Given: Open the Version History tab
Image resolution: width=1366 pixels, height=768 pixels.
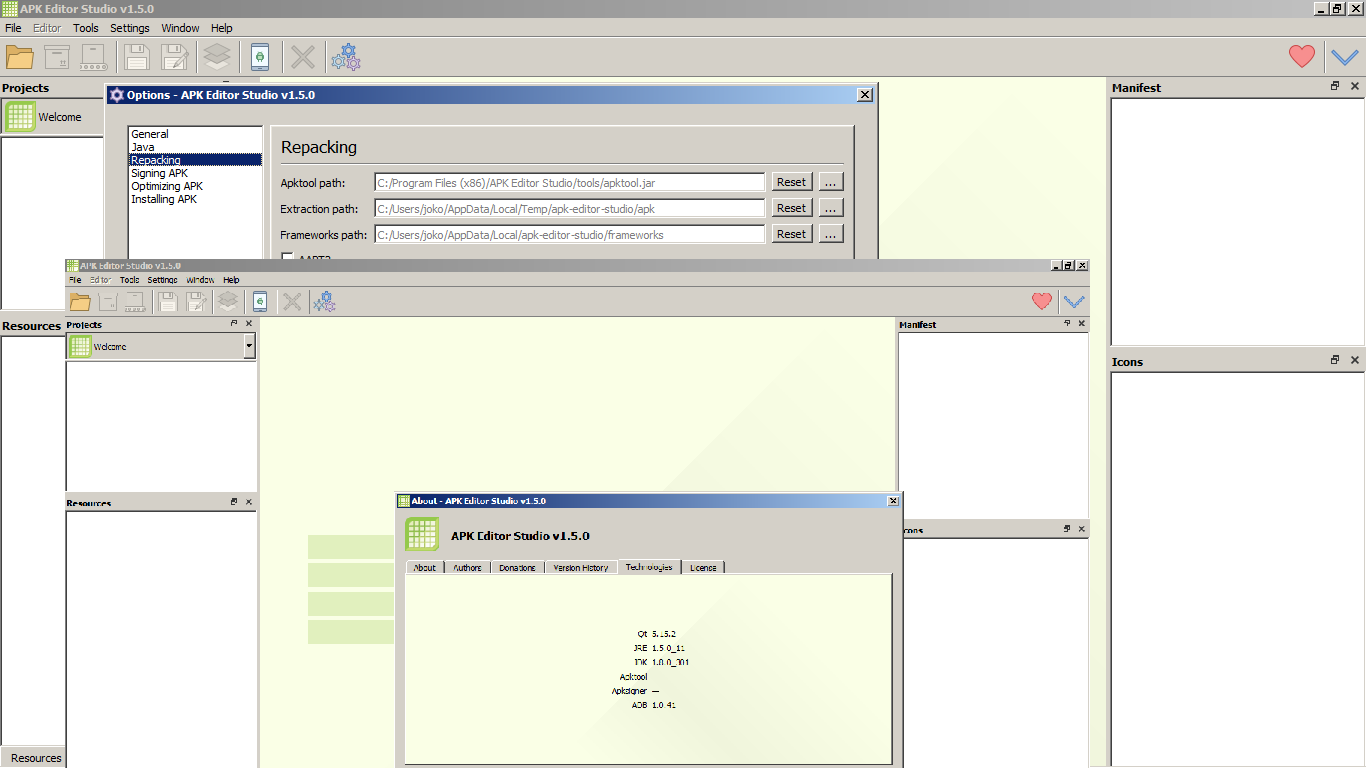Looking at the screenshot, I should click(x=581, y=567).
